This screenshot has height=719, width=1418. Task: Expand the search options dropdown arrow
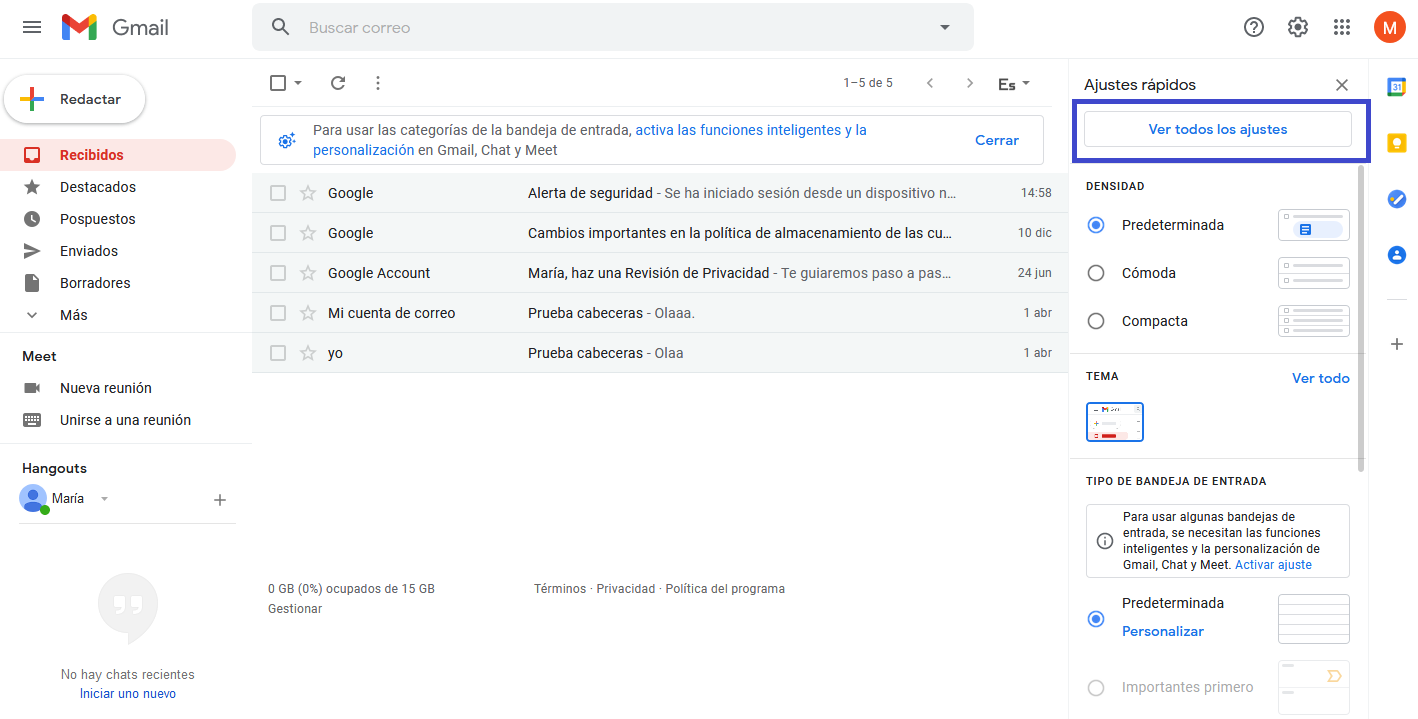[x=945, y=28]
